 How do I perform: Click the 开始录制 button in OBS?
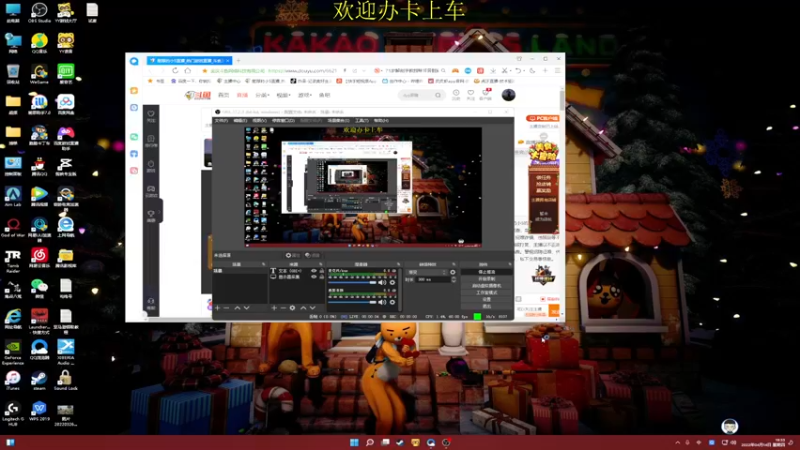coord(487,279)
